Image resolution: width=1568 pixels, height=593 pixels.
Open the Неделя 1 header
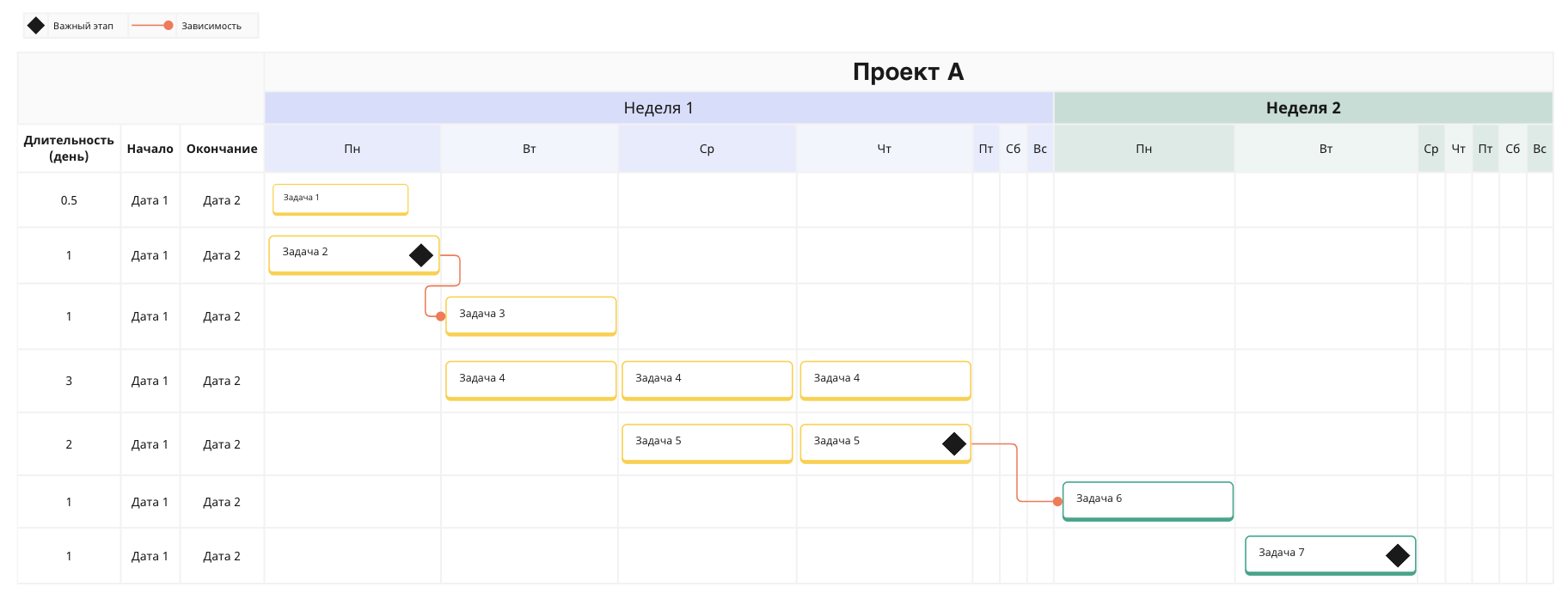658,107
